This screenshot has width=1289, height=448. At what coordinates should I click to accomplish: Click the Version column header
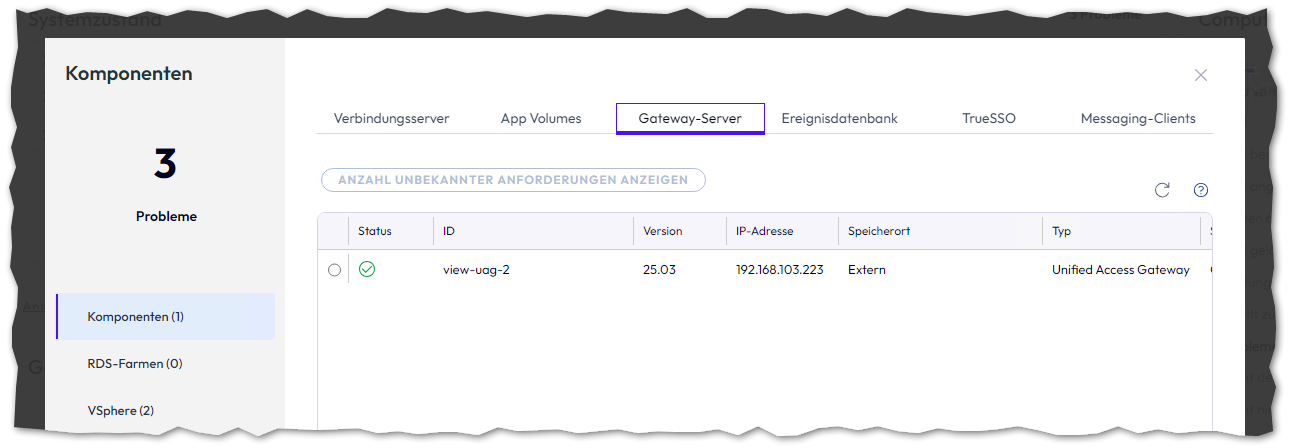(x=662, y=231)
